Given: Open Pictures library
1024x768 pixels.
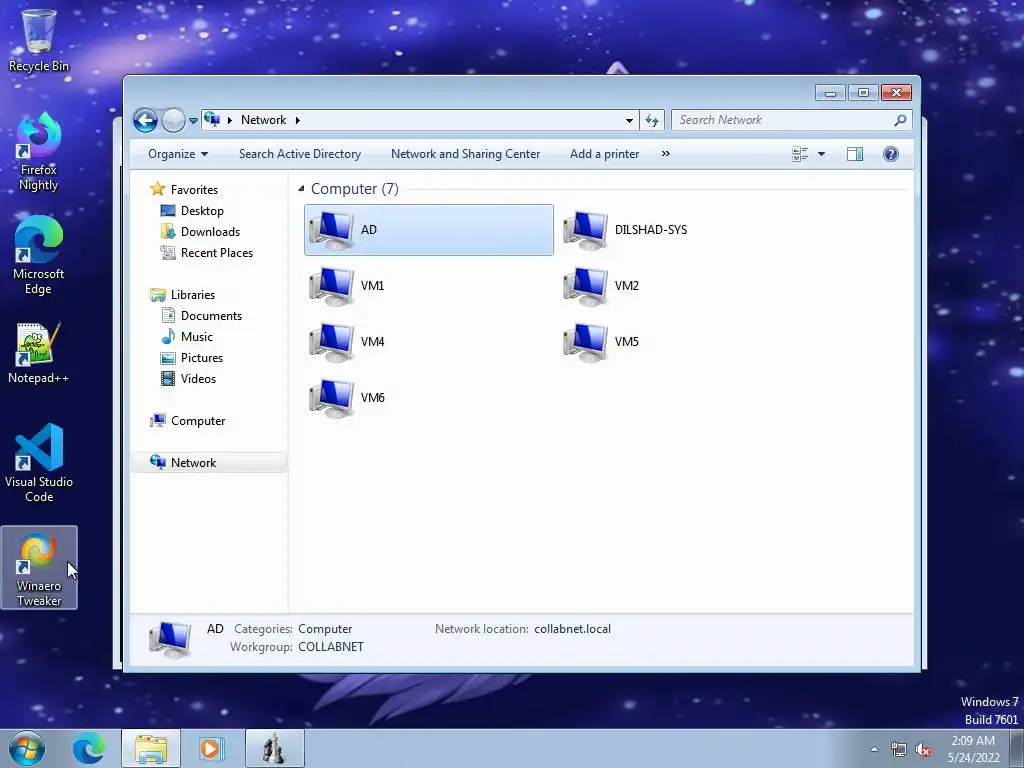Looking at the screenshot, I should [x=202, y=357].
